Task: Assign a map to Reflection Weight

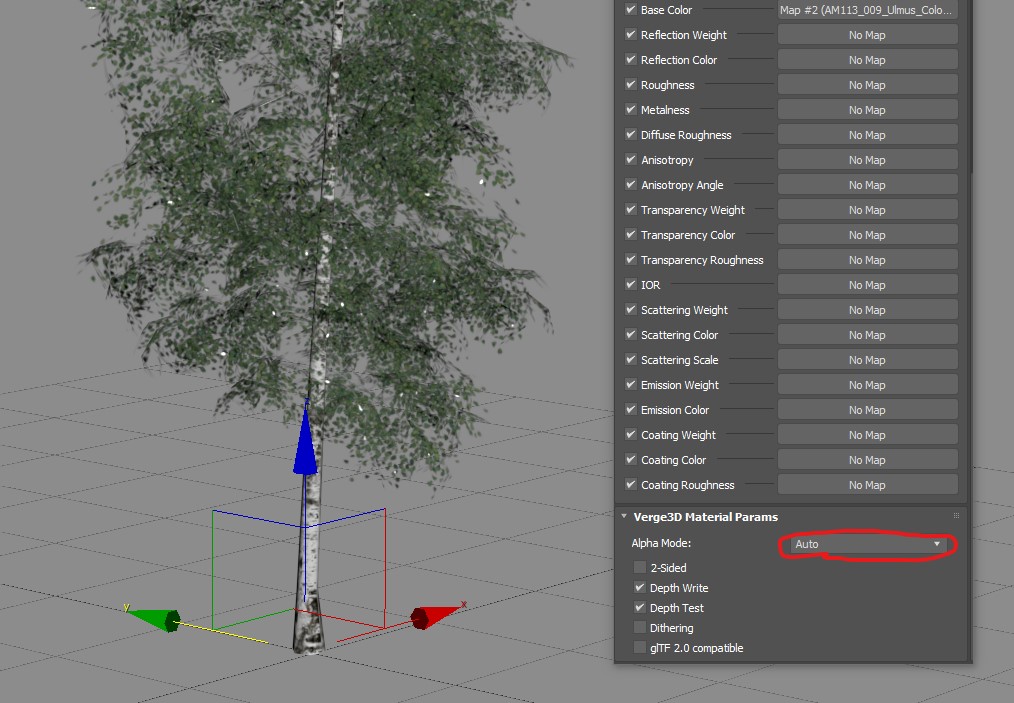Action: (x=867, y=35)
